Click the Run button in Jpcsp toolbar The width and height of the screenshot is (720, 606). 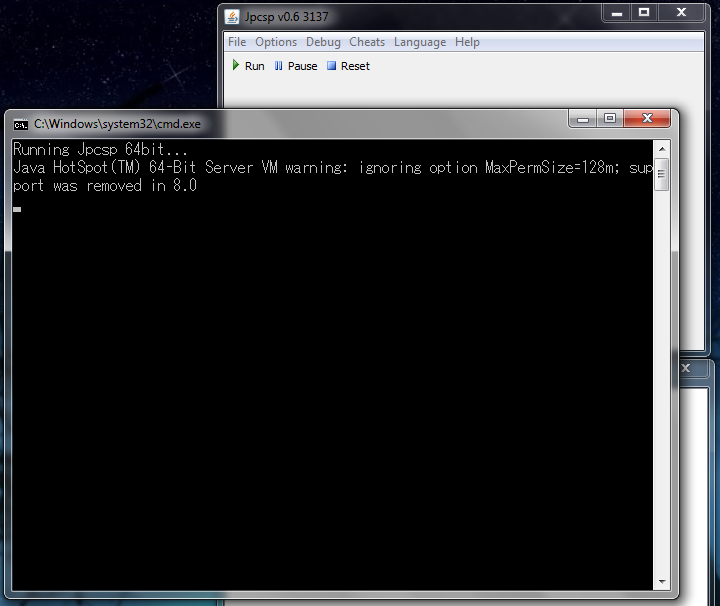click(248, 66)
